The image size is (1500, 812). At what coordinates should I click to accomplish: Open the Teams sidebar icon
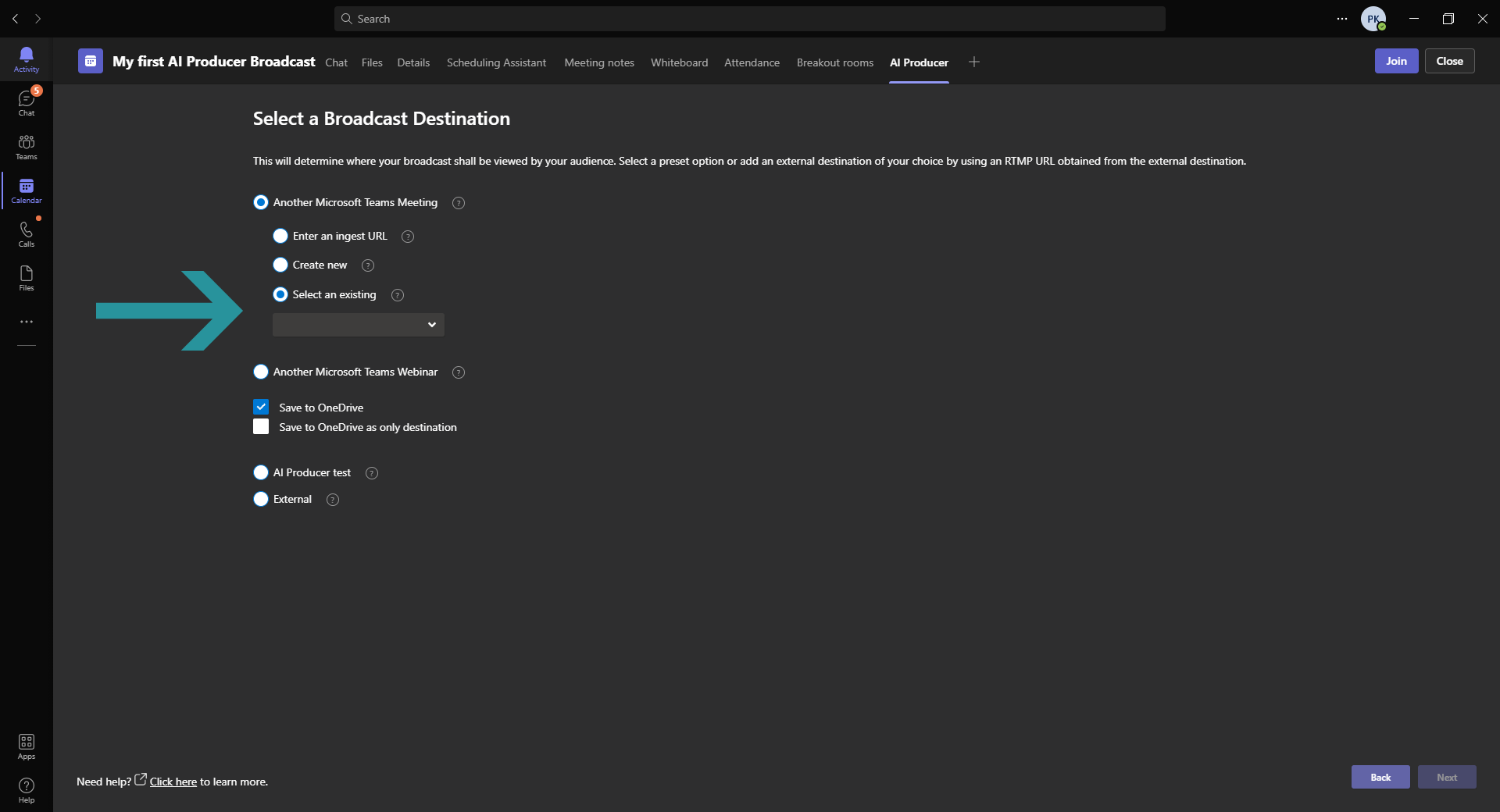click(27, 147)
